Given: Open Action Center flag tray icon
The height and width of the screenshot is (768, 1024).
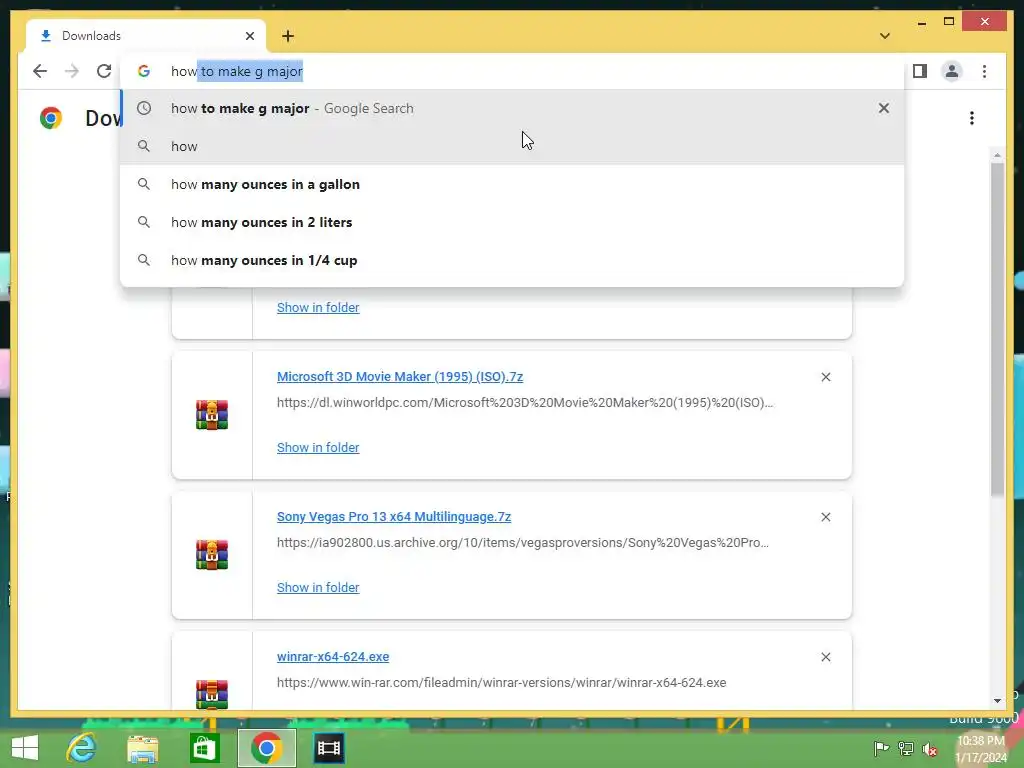Looking at the screenshot, I should pyautogui.click(x=880, y=748).
